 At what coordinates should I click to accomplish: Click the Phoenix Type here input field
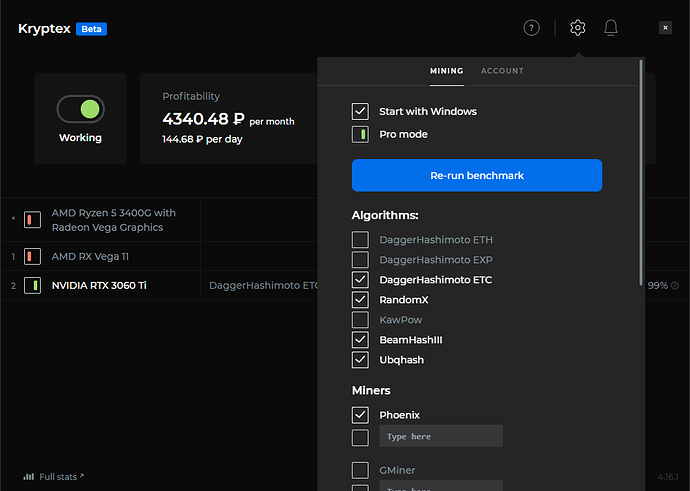point(441,436)
